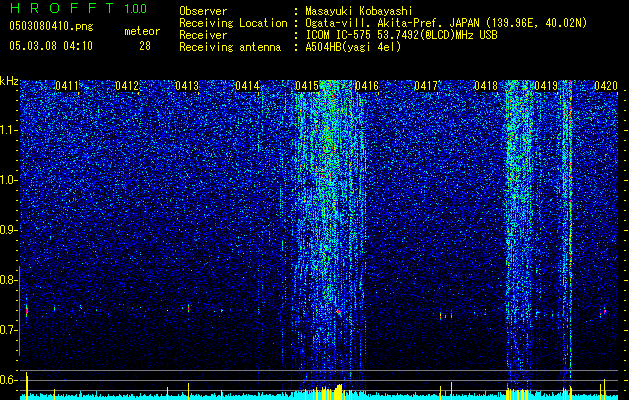The width and height of the screenshot is (629, 400).
Task: Click the 0415 time marker
Action: click(306, 85)
